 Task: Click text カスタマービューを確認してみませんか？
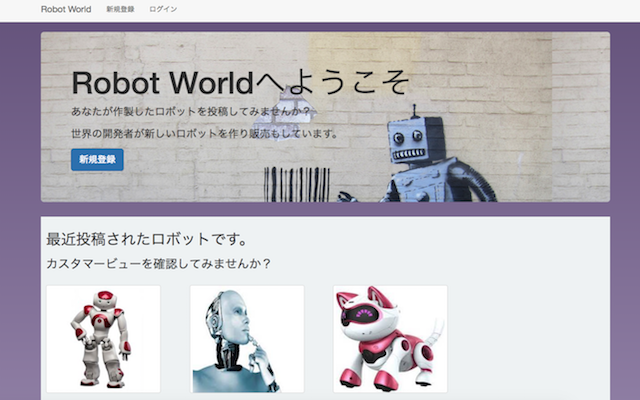click(x=159, y=263)
